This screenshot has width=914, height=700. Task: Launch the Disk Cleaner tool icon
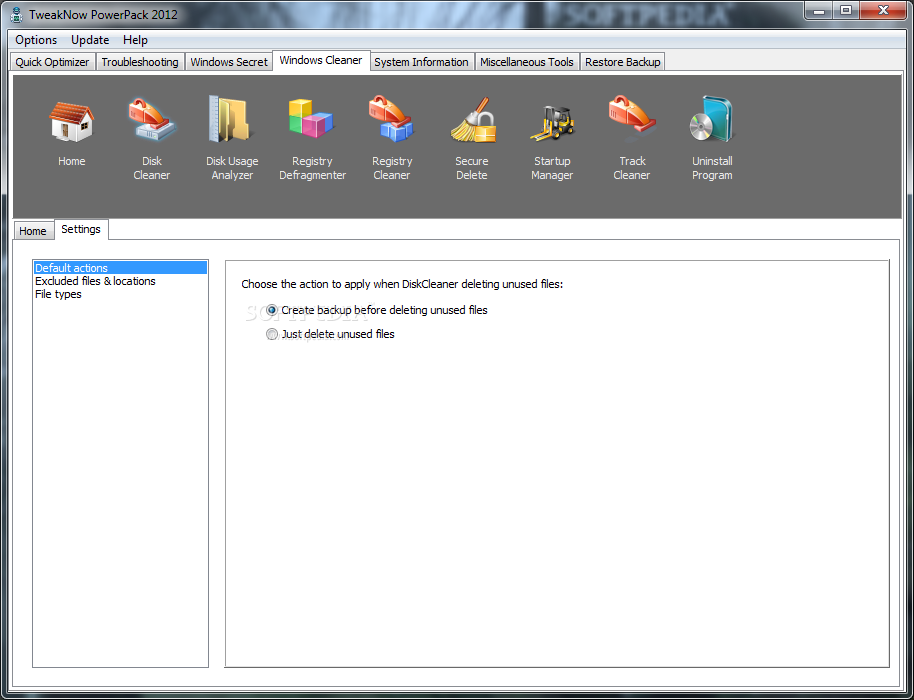click(x=152, y=119)
